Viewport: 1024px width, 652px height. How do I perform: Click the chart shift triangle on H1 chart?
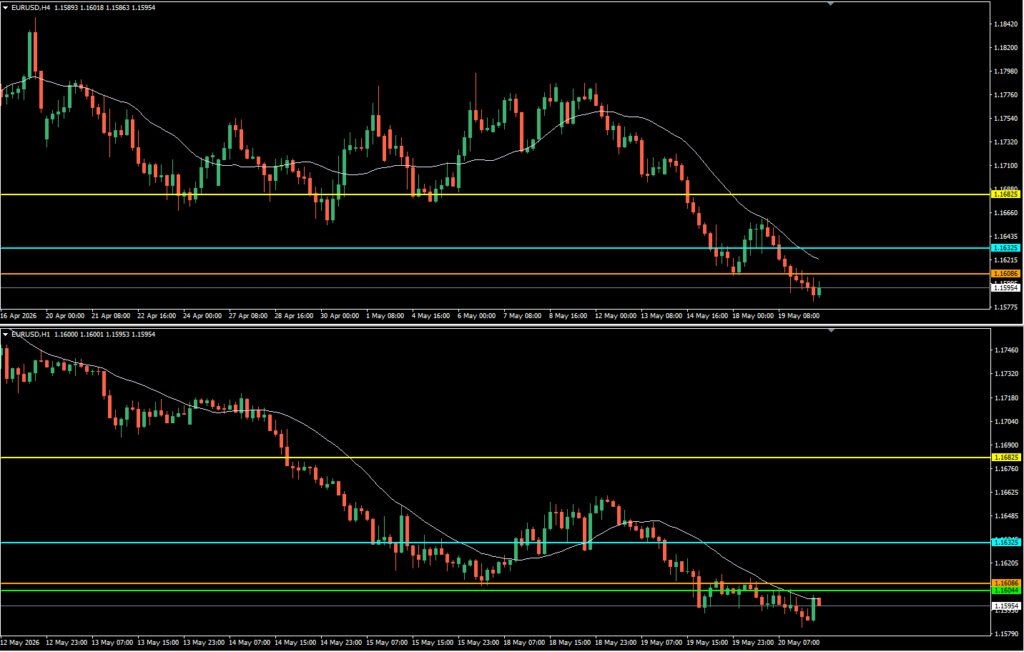click(x=831, y=331)
